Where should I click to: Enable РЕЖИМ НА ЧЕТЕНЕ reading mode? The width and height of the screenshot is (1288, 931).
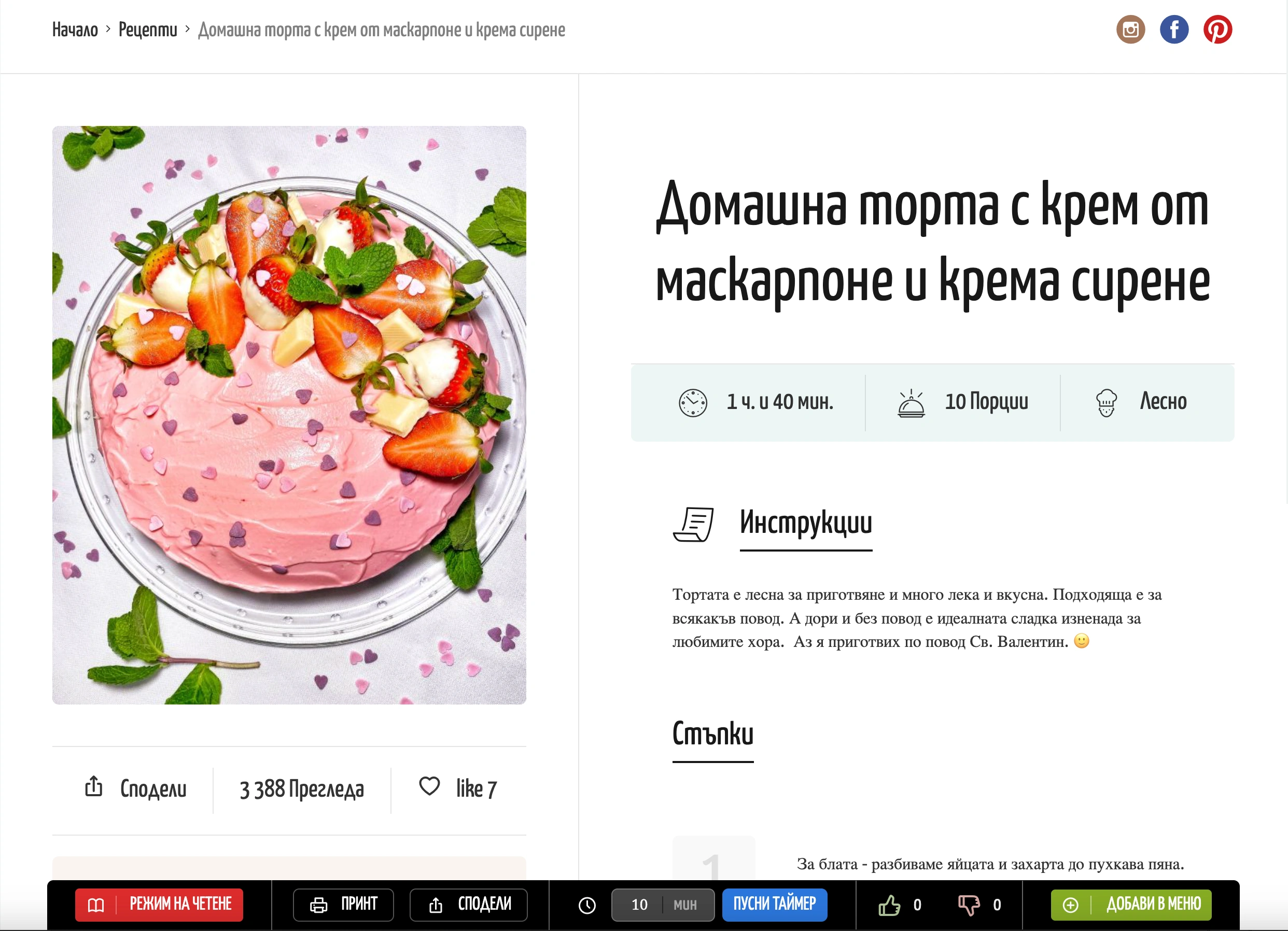(159, 905)
